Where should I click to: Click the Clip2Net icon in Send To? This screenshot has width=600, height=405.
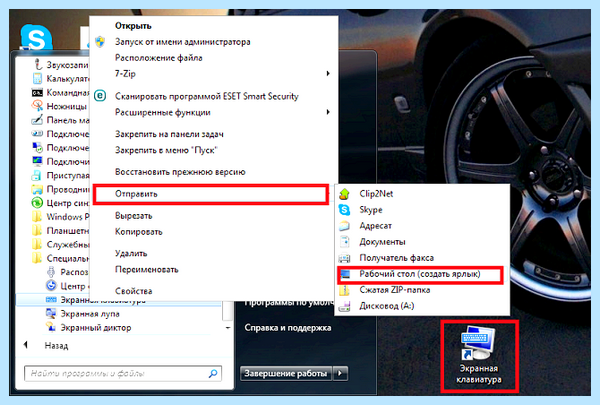pyautogui.click(x=344, y=194)
